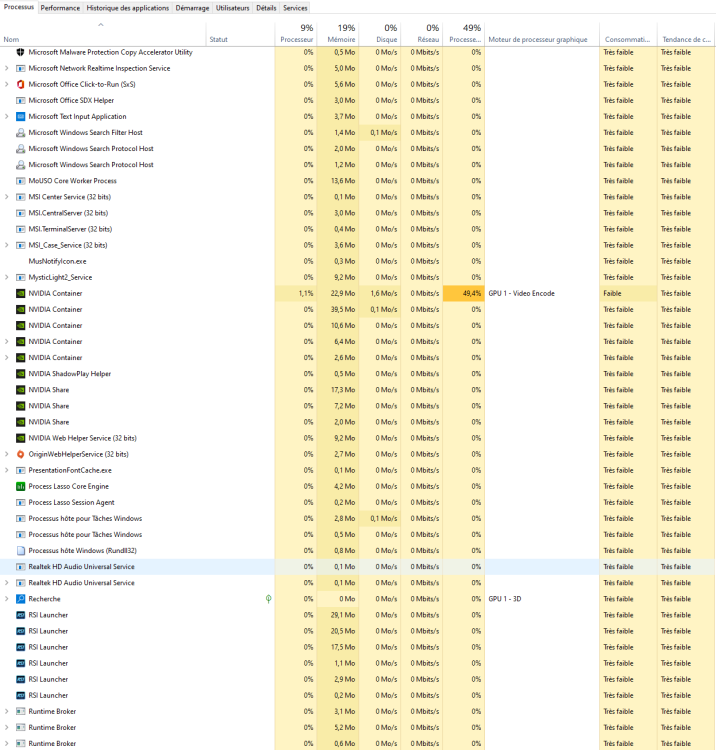This screenshot has height=750, width=716.
Task: Click the Microsoft Windows Search Filter Host icon
Action: [20, 133]
